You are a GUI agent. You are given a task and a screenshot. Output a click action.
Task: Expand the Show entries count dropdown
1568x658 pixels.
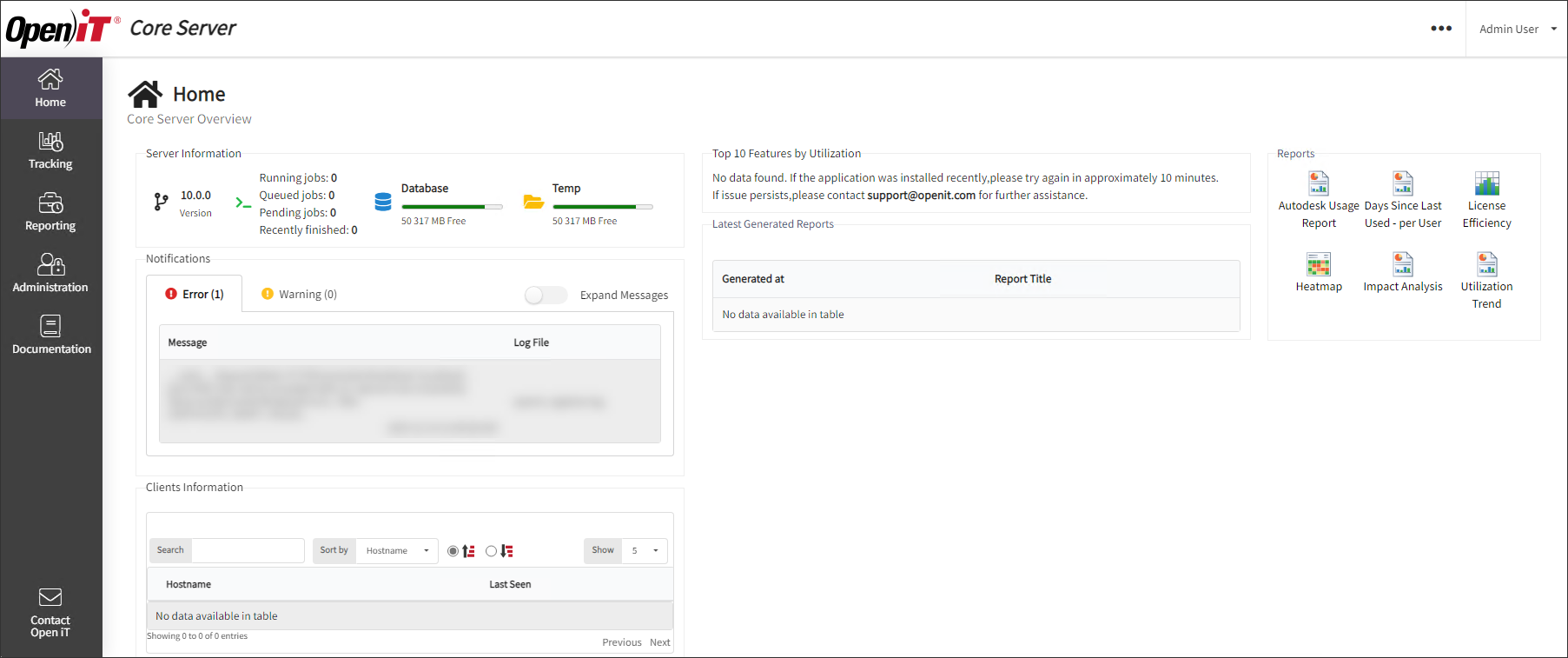[645, 551]
